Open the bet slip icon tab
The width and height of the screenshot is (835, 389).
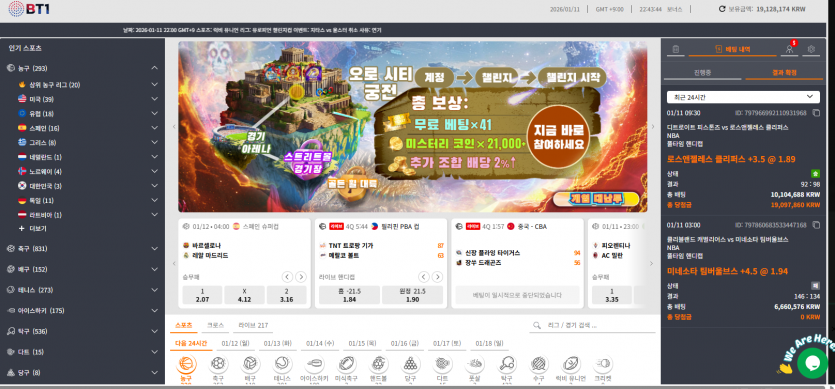pos(675,49)
